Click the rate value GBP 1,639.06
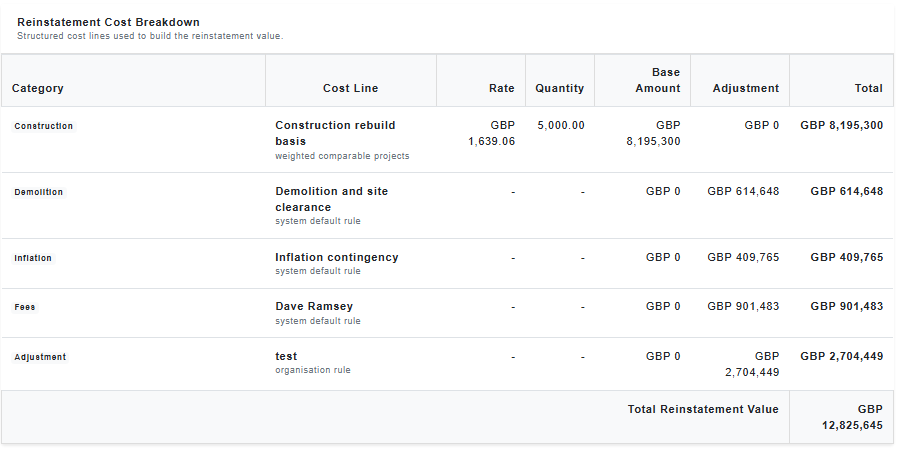This screenshot has height=455, width=907. click(492, 134)
